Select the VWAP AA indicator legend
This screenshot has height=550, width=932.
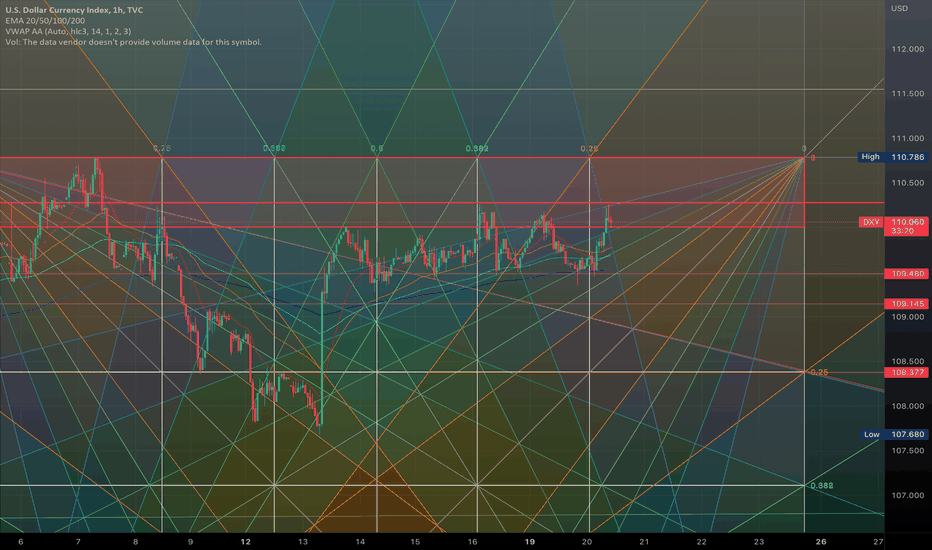coord(68,32)
